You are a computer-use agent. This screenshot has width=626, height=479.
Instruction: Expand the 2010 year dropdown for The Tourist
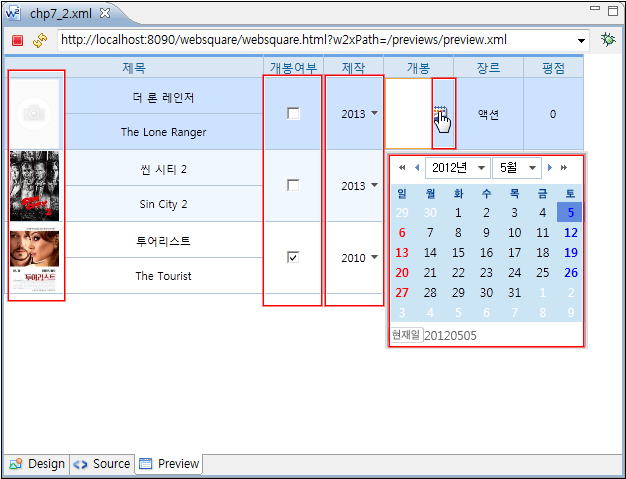(359, 258)
